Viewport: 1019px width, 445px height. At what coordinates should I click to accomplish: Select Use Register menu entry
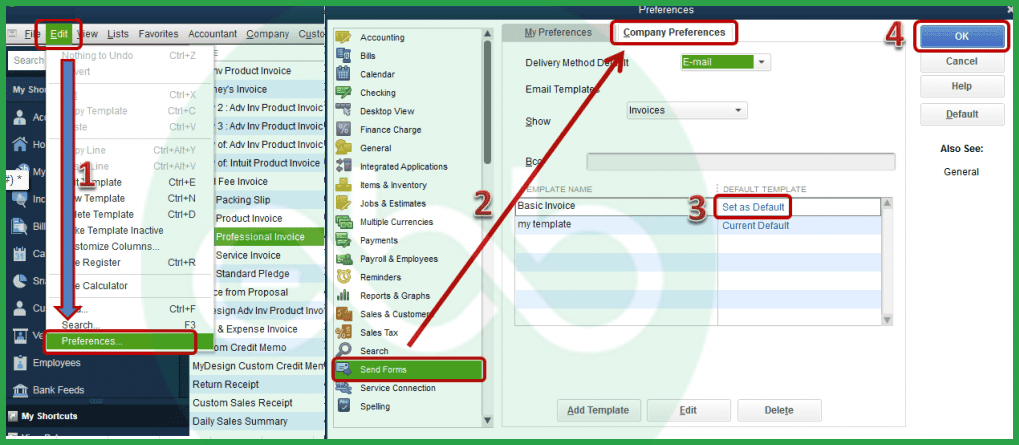coord(129,262)
